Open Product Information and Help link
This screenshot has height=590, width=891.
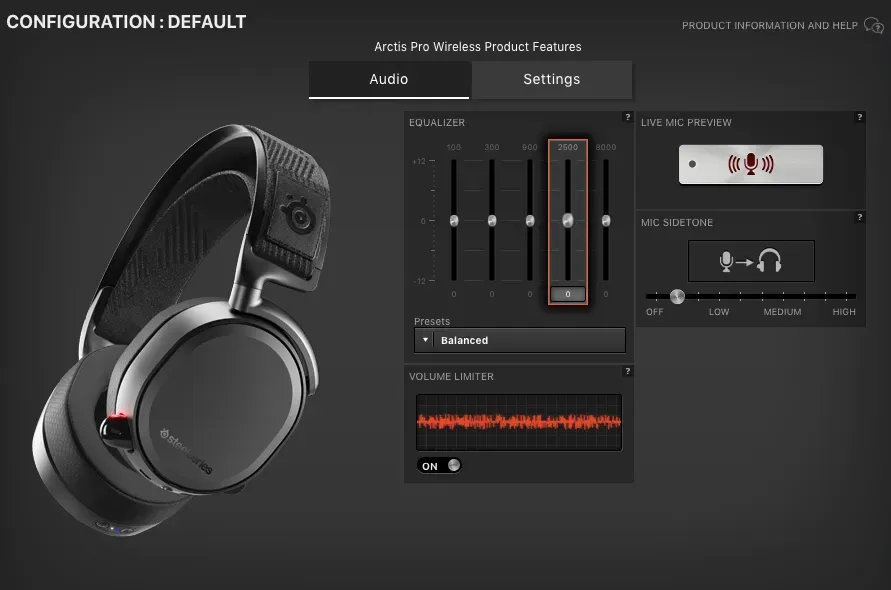click(x=770, y=26)
